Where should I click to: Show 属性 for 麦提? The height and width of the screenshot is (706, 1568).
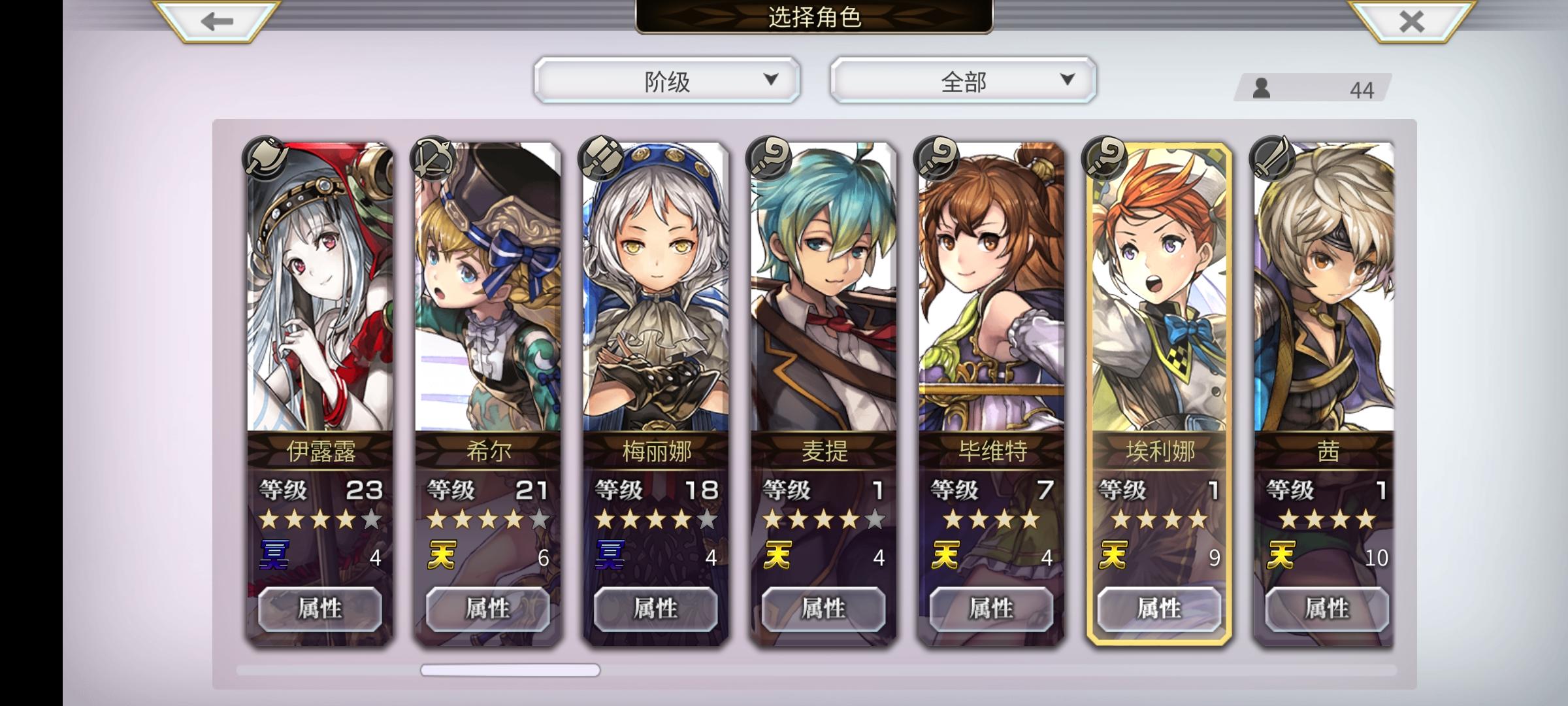(823, 609)
